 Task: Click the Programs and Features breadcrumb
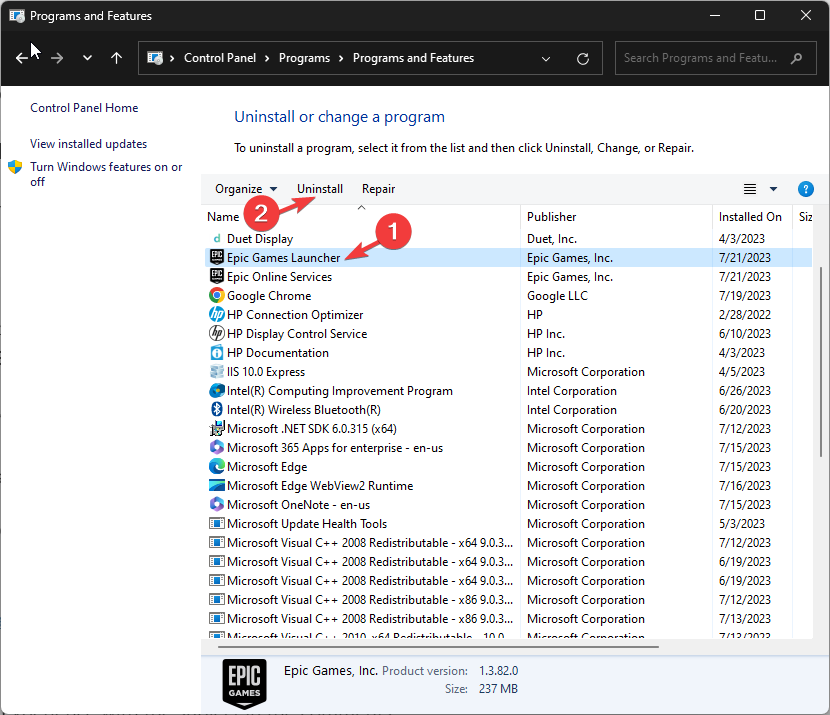[413, 58]
